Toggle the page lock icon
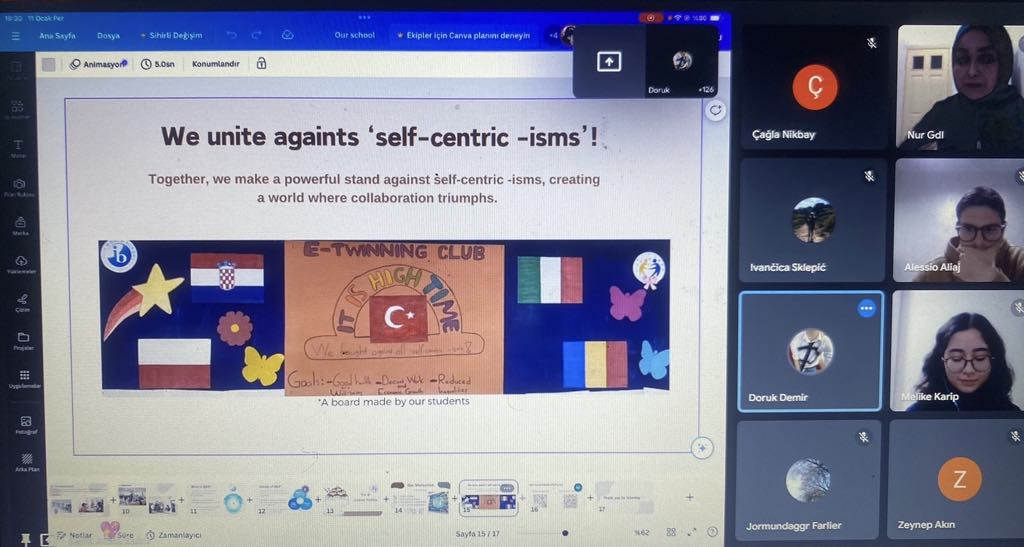 [x=261, y=63]
